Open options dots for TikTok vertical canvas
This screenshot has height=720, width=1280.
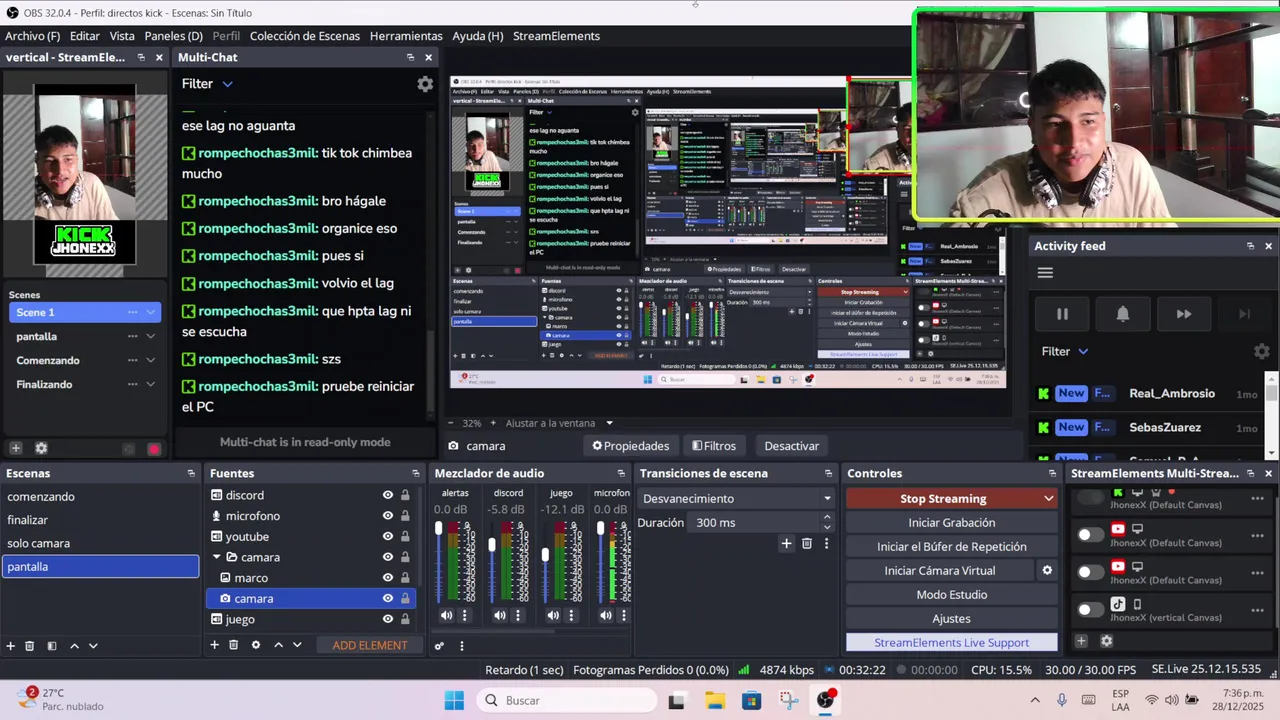pos(1257,609)
